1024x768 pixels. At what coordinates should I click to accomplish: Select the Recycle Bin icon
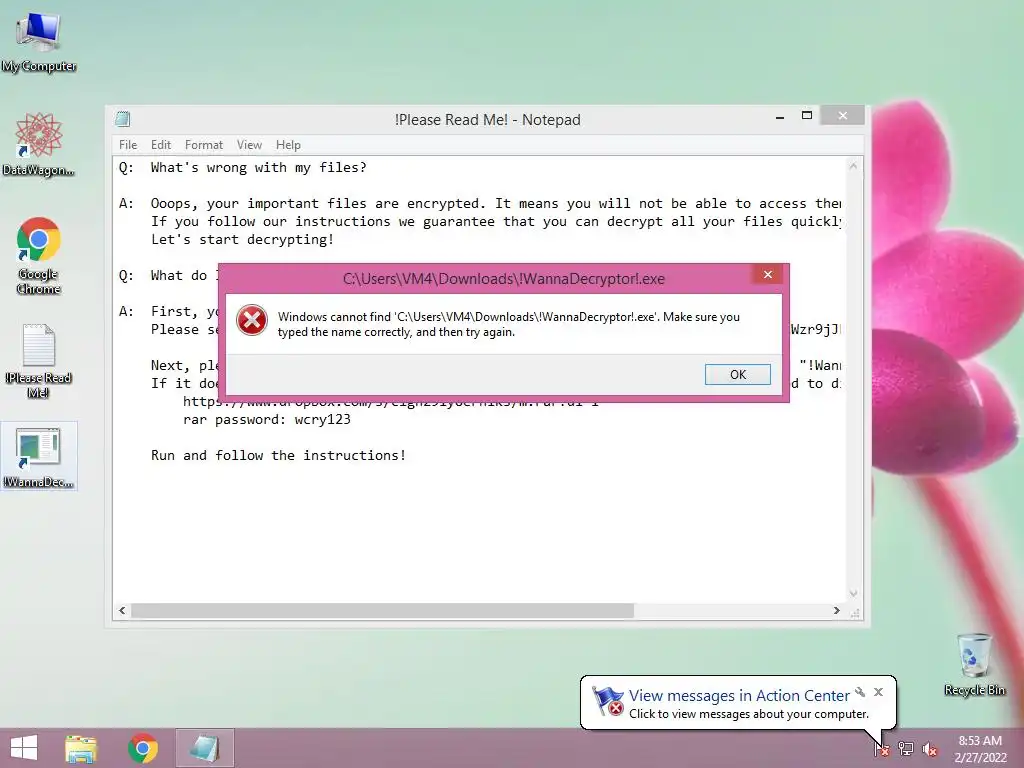pyautogui.click(x=974, y=664)
